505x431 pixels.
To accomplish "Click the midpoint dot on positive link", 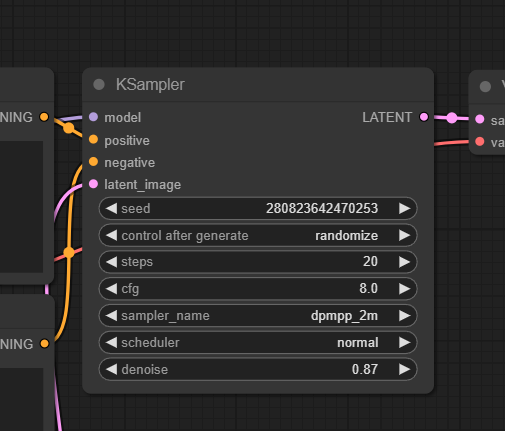I will (x=69, y=128).
